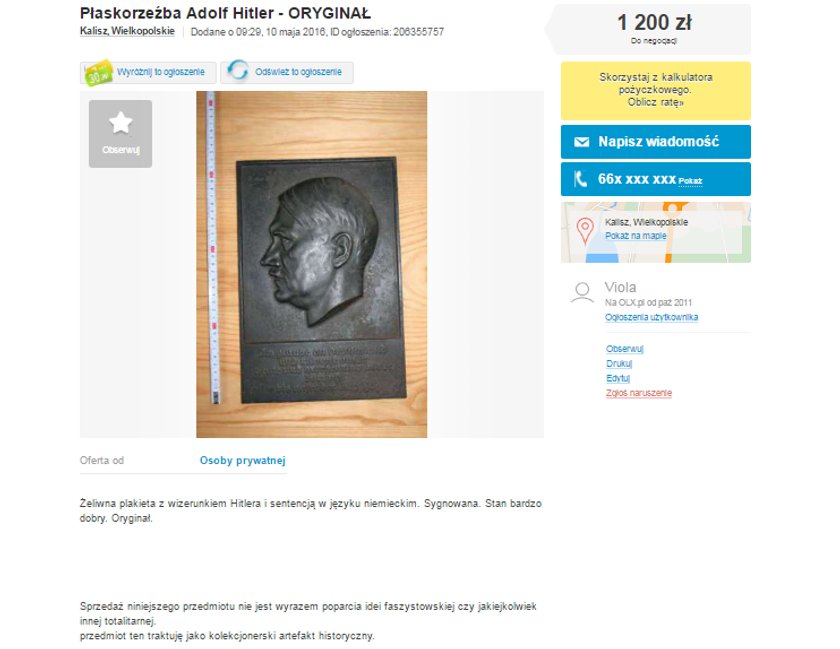Click the Obserwuj link under seller info

(625, 349)
